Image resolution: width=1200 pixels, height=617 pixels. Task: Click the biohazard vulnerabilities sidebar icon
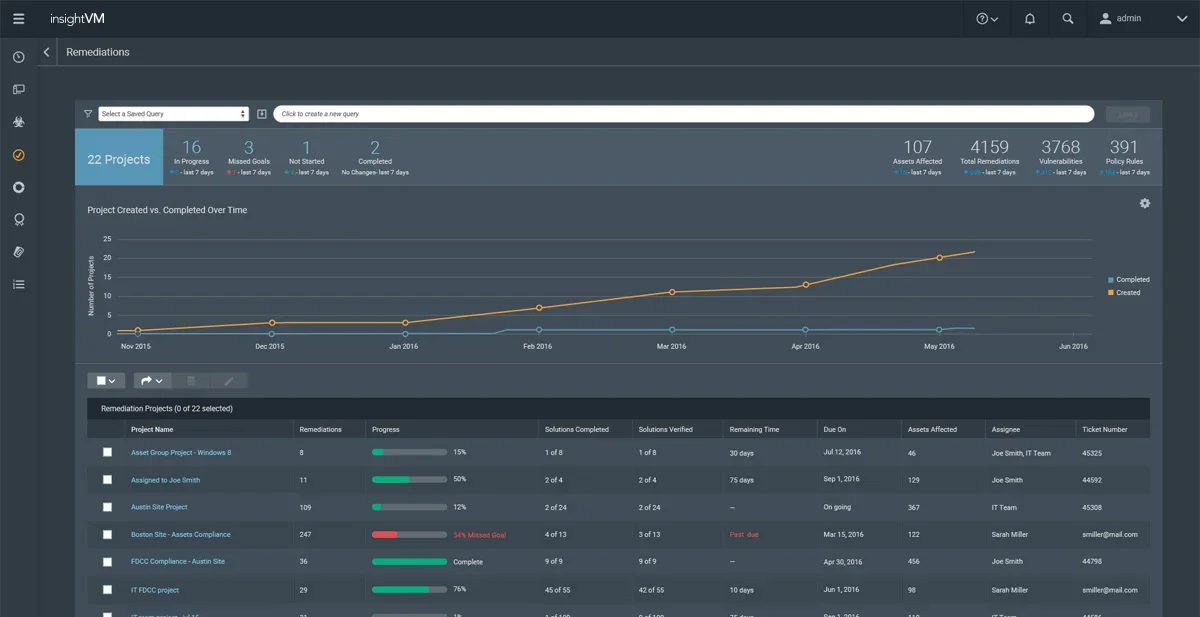[19, 122]
